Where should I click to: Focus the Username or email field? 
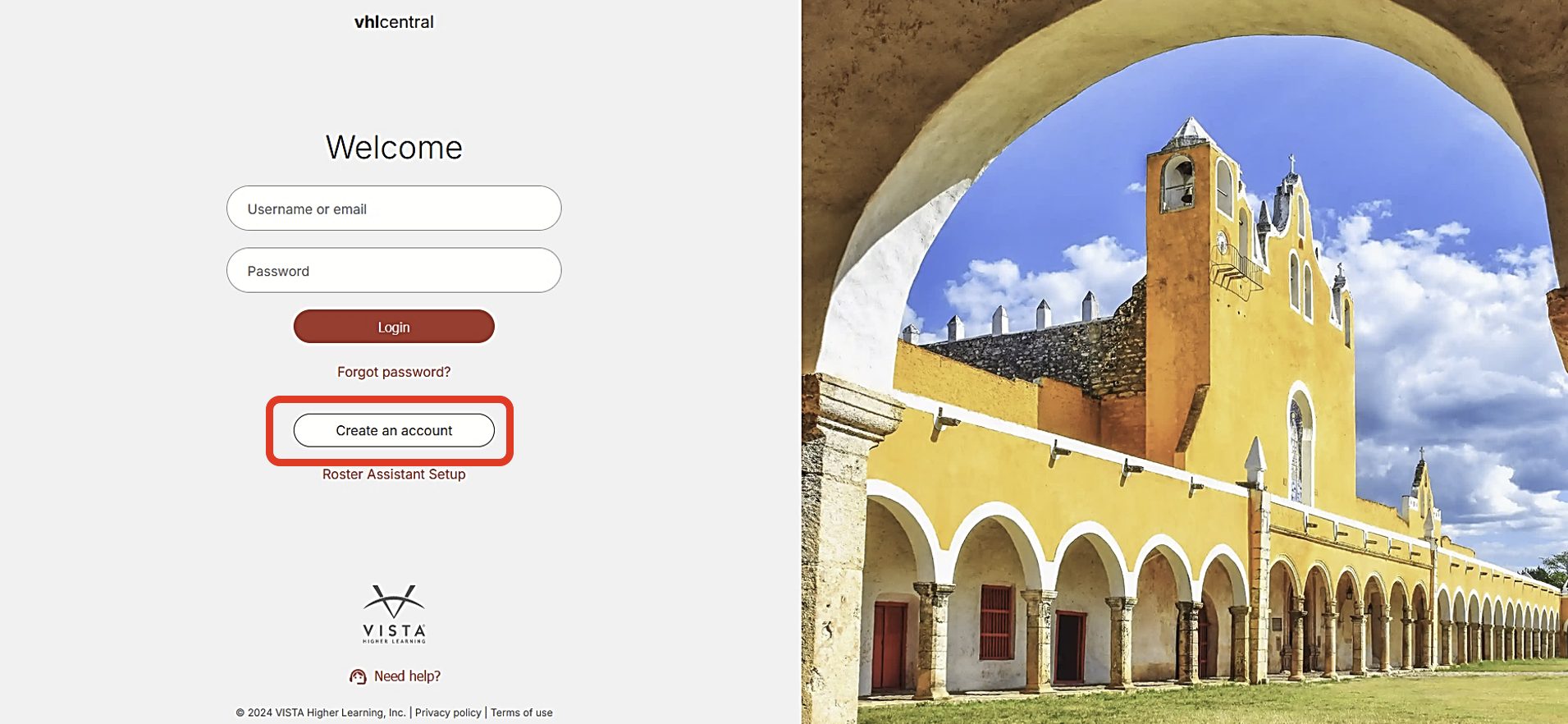(394, 208)
